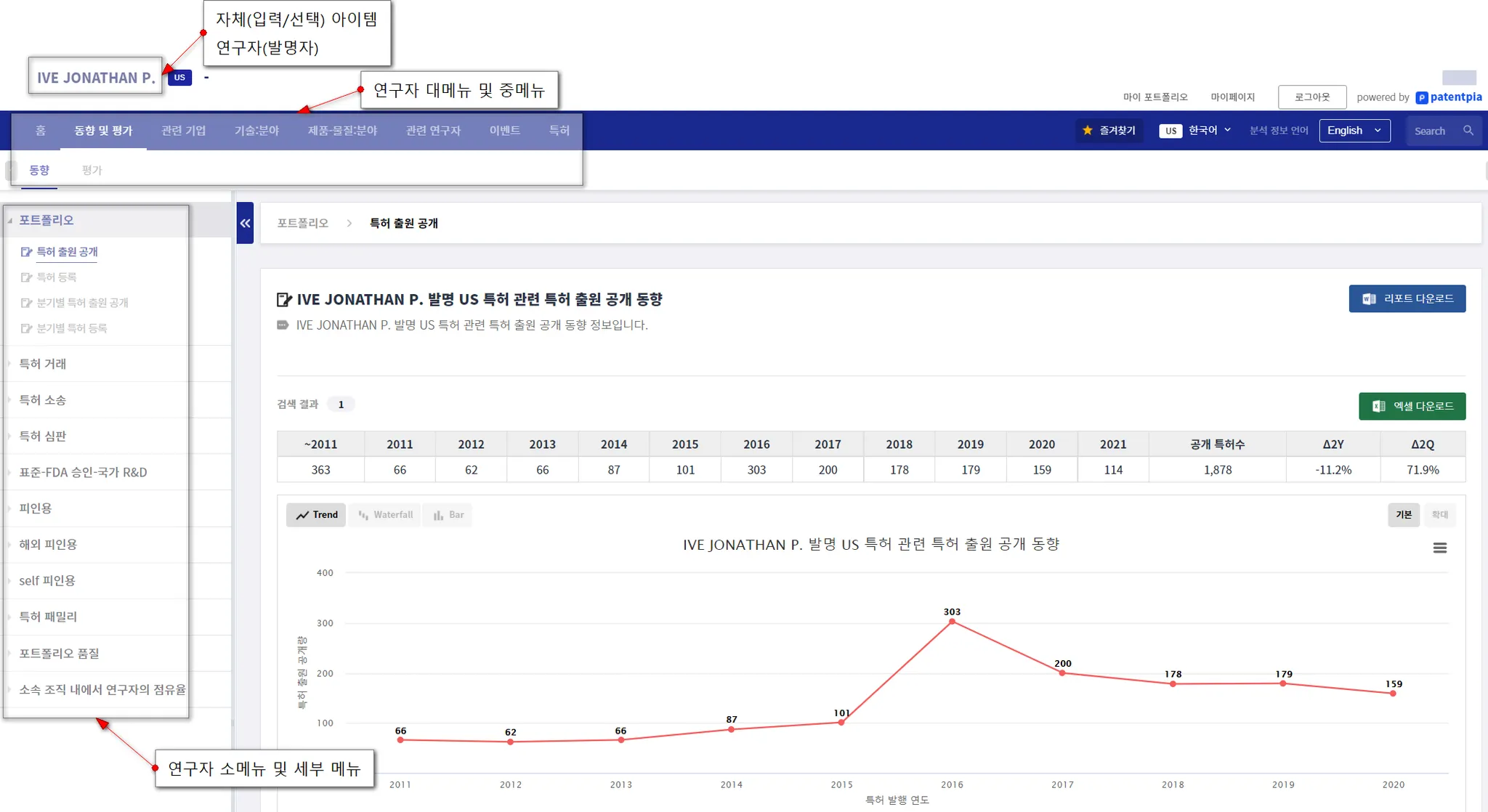1488x812 pixels.
Task: Click the 엑셀 다운로드 button
Action: click(x=1412, y=406)
